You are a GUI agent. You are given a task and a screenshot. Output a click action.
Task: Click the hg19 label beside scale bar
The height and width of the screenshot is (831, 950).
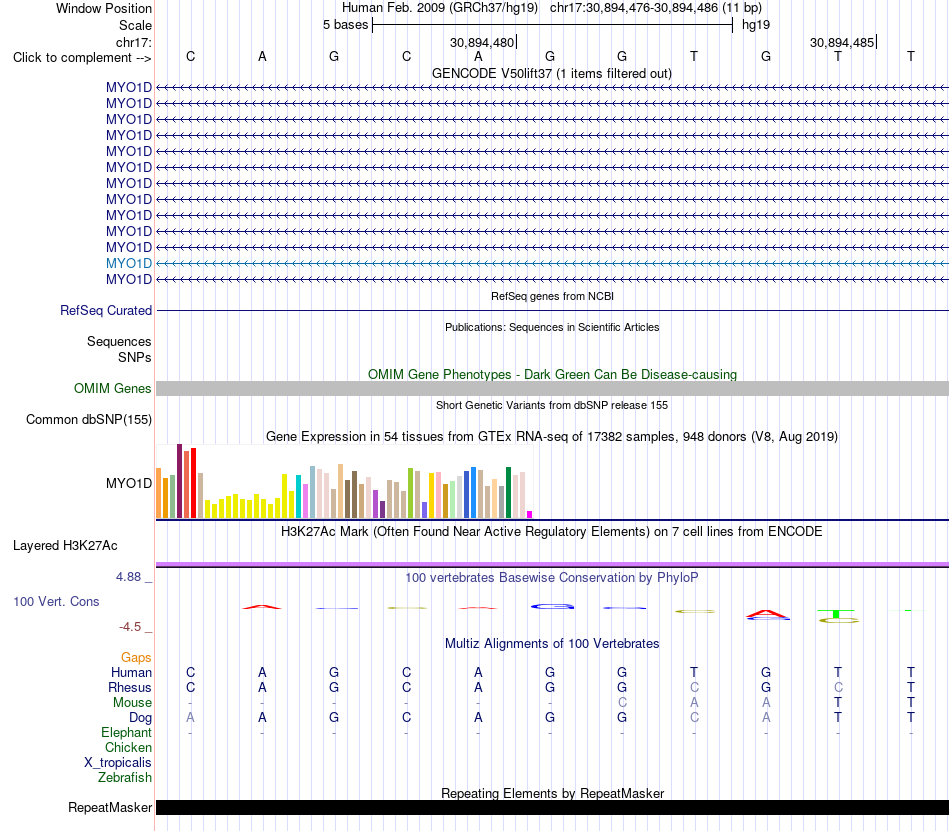coord(756,25)
